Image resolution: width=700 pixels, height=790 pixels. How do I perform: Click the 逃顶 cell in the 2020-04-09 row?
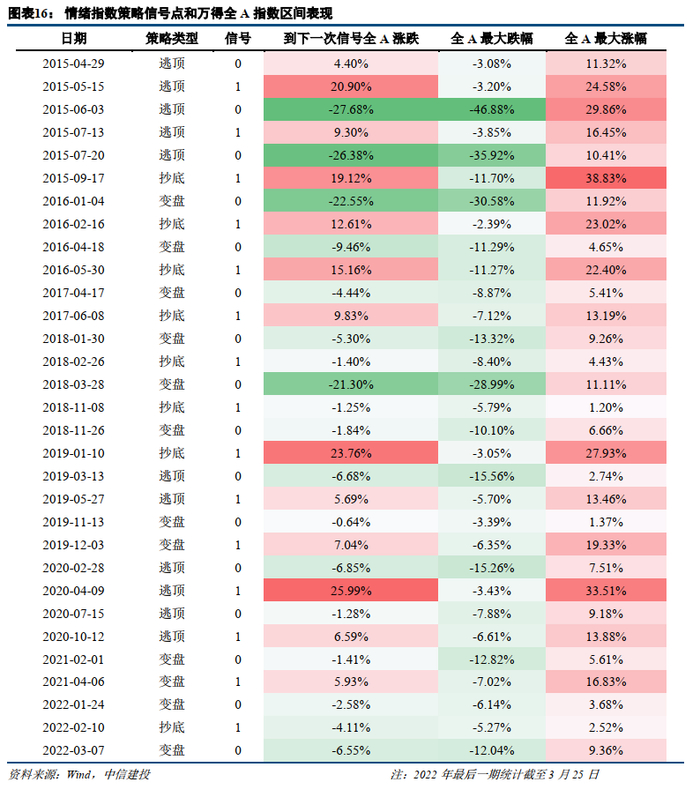(171, 590)
